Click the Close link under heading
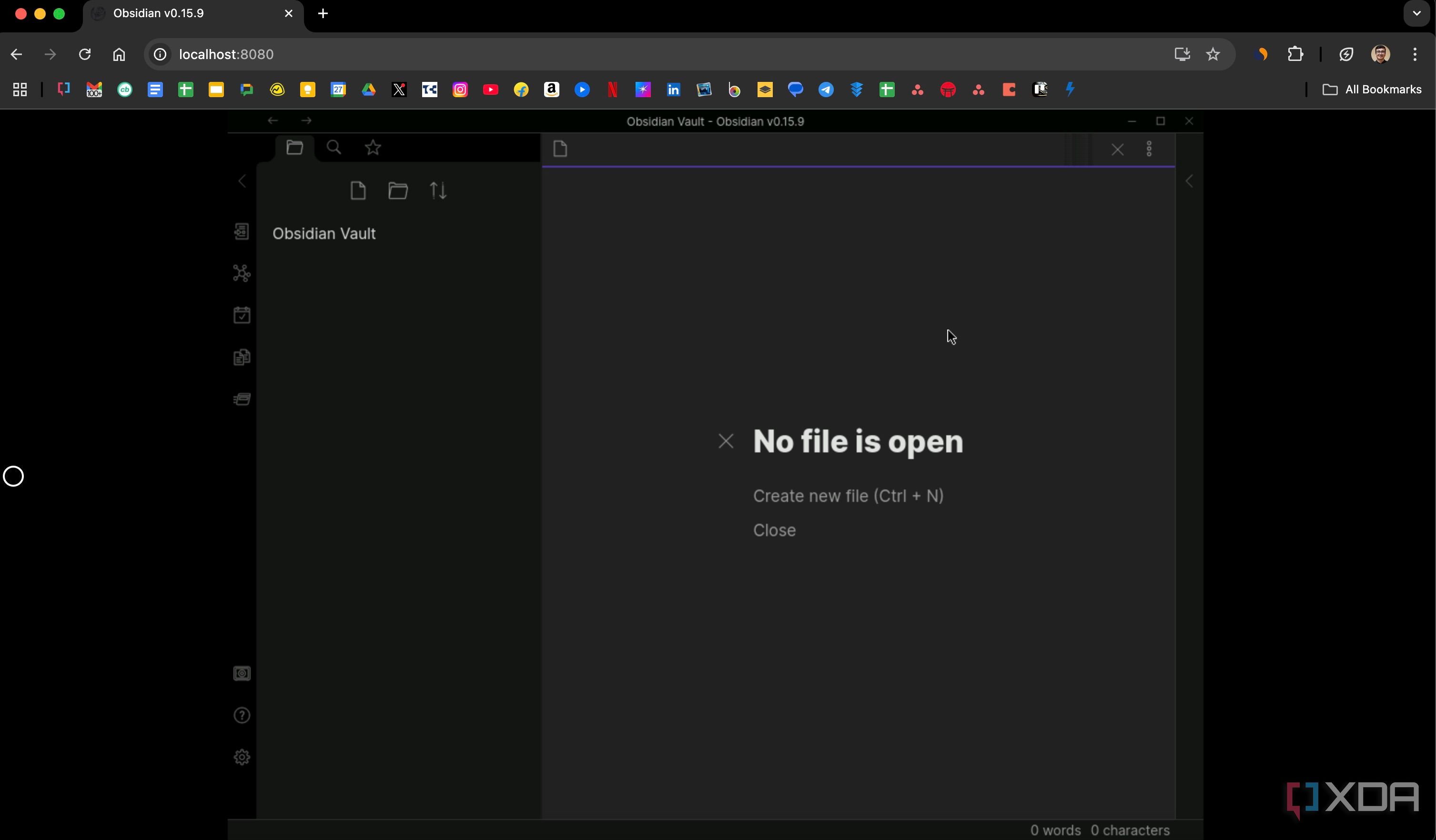Screen dimensions: 1436x840 coord(774,530)
